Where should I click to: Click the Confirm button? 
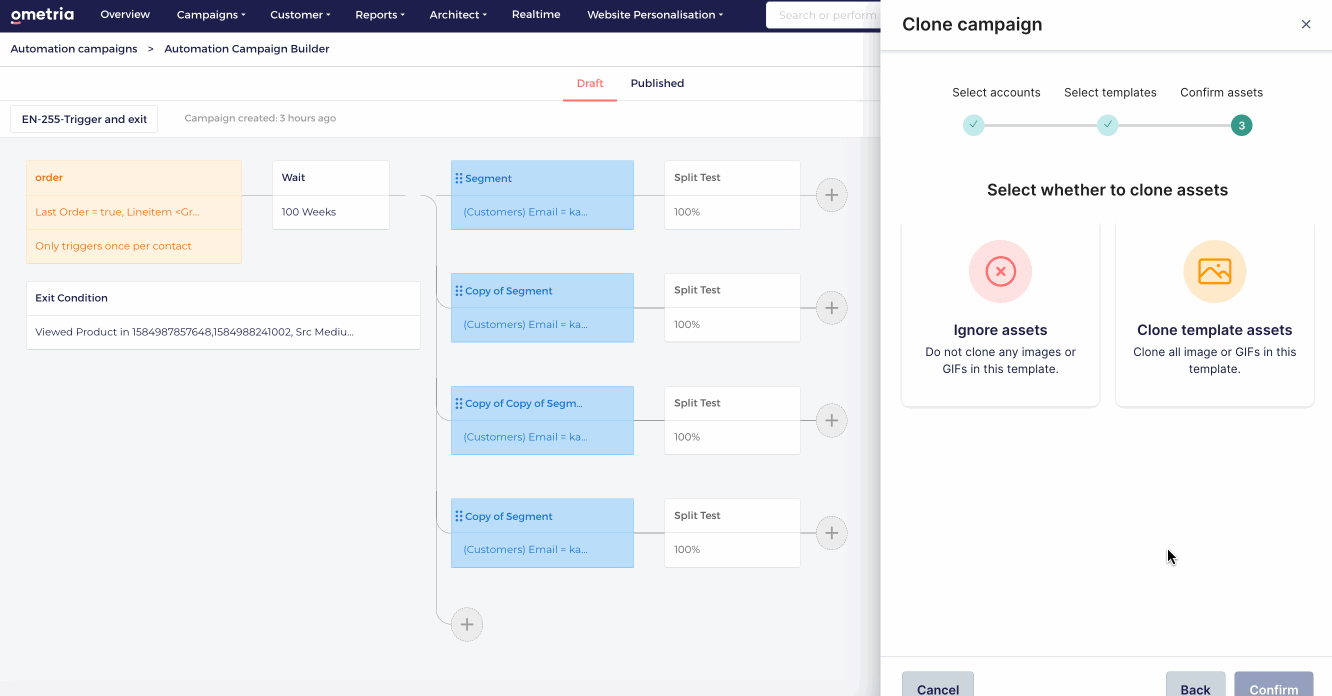pyautogui.click(x=1274, y=684)
